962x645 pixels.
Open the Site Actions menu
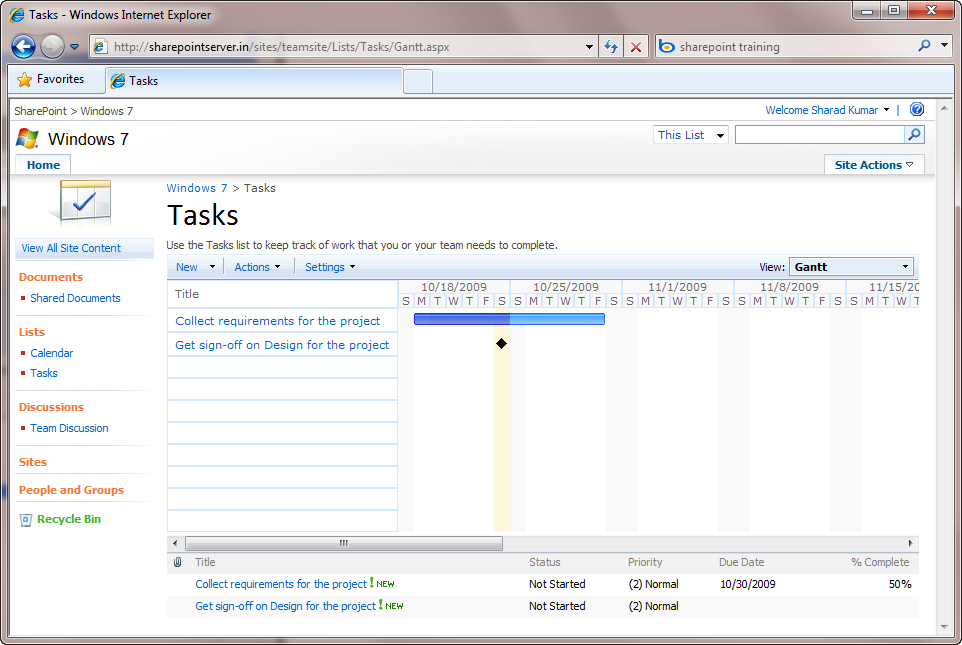[x=874, y=165]
